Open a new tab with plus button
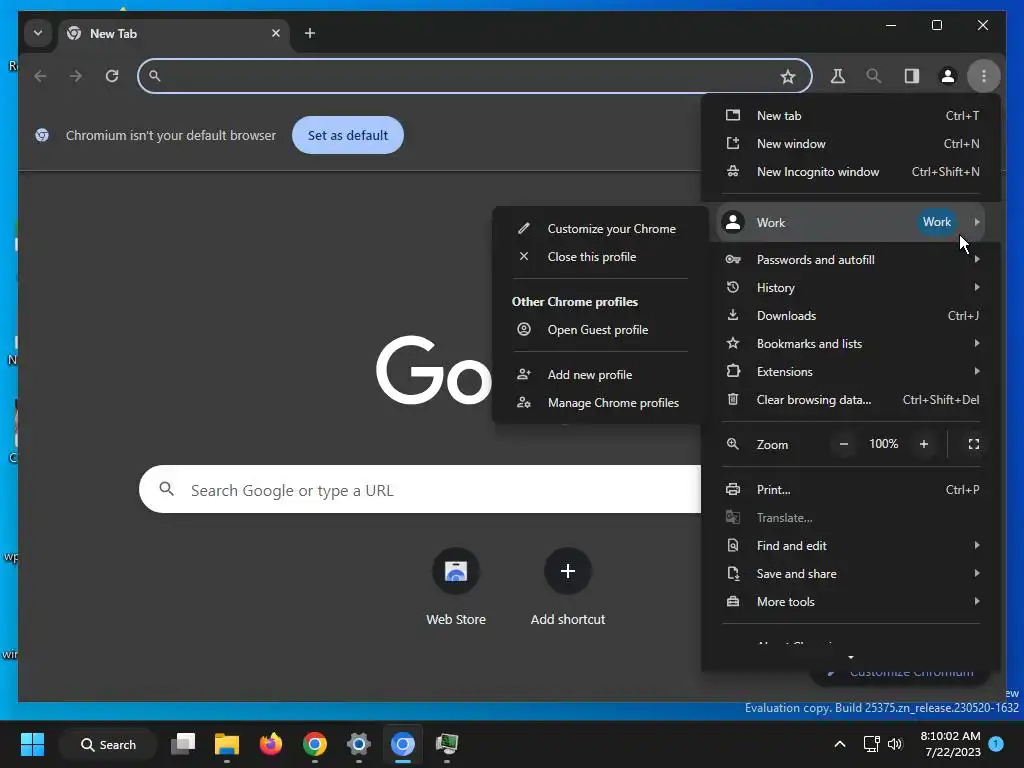The width and height of the screenshot is (1024, 768). 310,33
